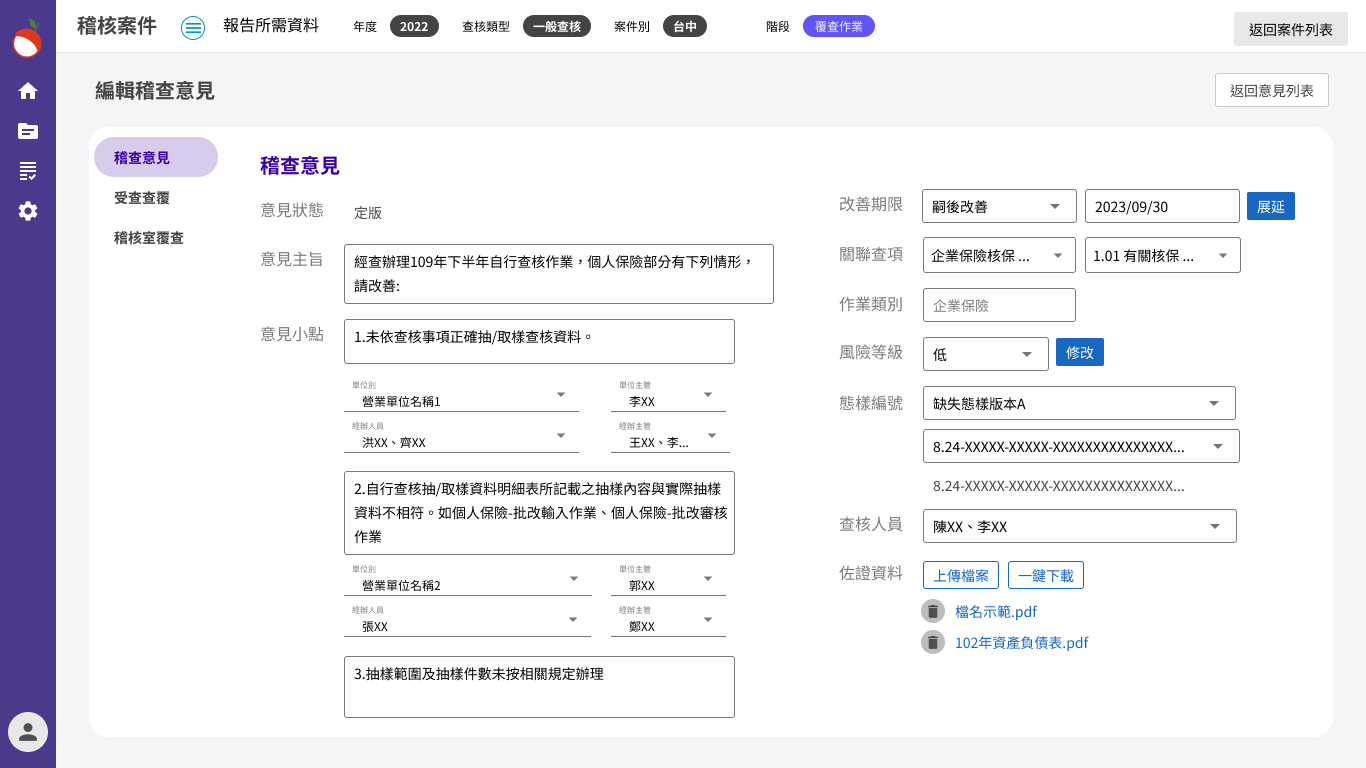This screenshot has width=1366, height=768.
Task: Delete 102年資產負債表.pdf using its trash icon
Action: (933, 642)
